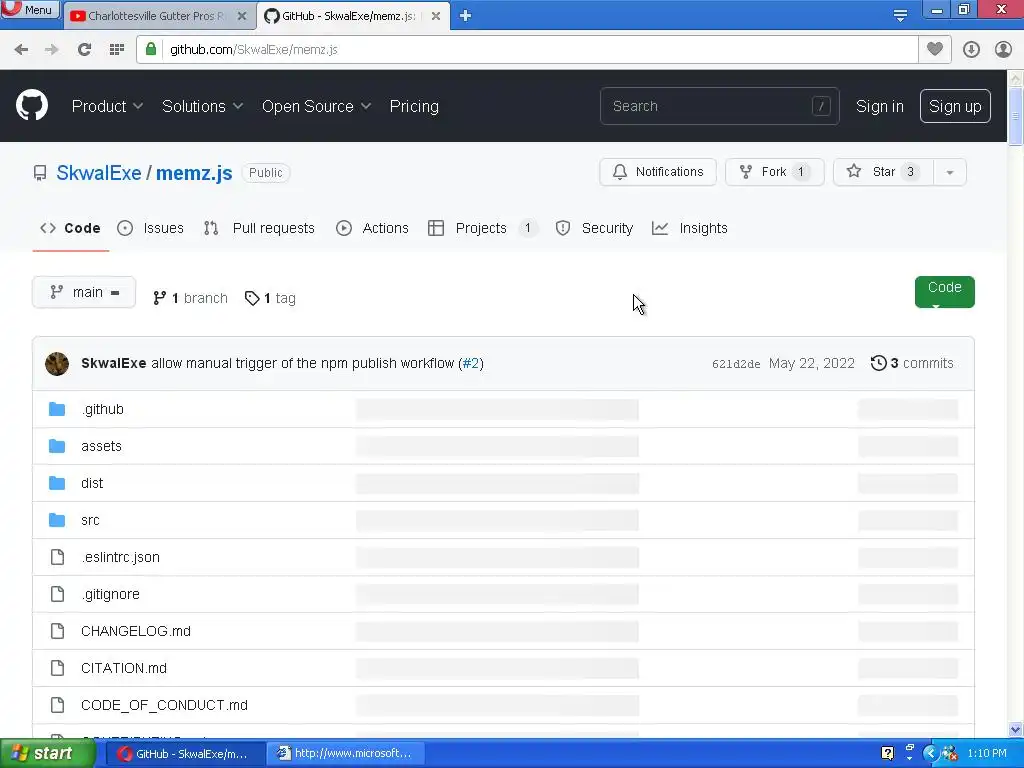Reload the page with refresh icon
This screenshot has width=1024, height=768.
click(x=84, y=50)
